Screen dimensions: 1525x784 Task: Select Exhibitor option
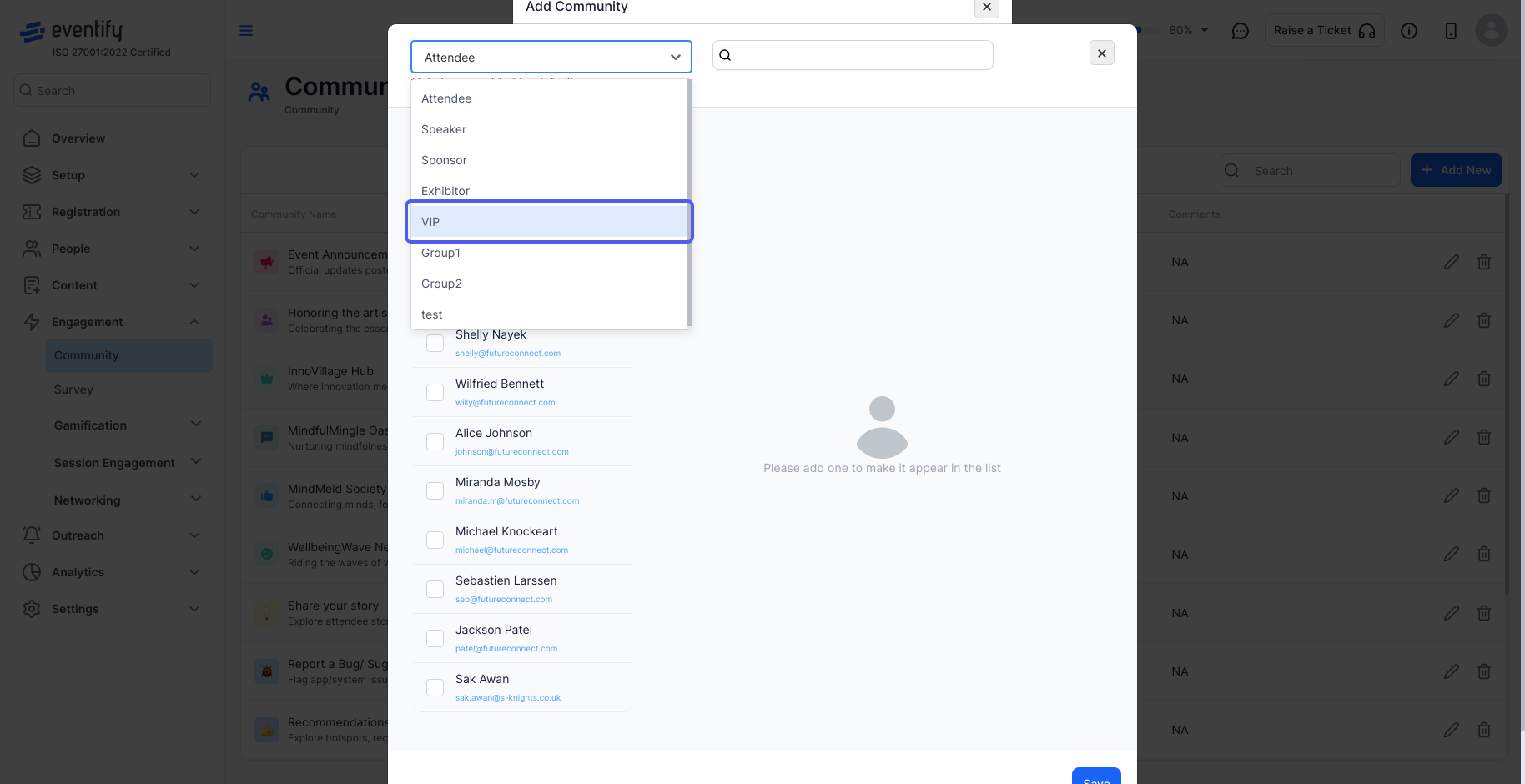549,191
